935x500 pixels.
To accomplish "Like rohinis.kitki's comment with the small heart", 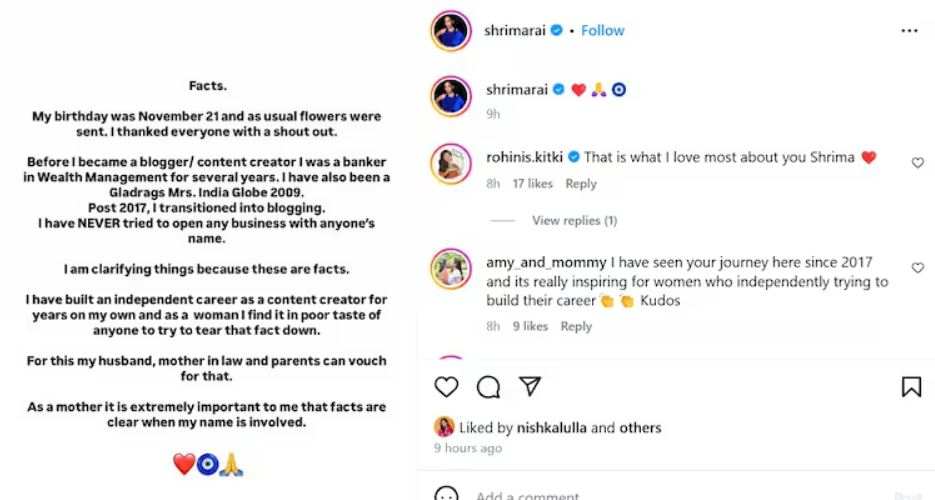I will (x=918, y=163).
